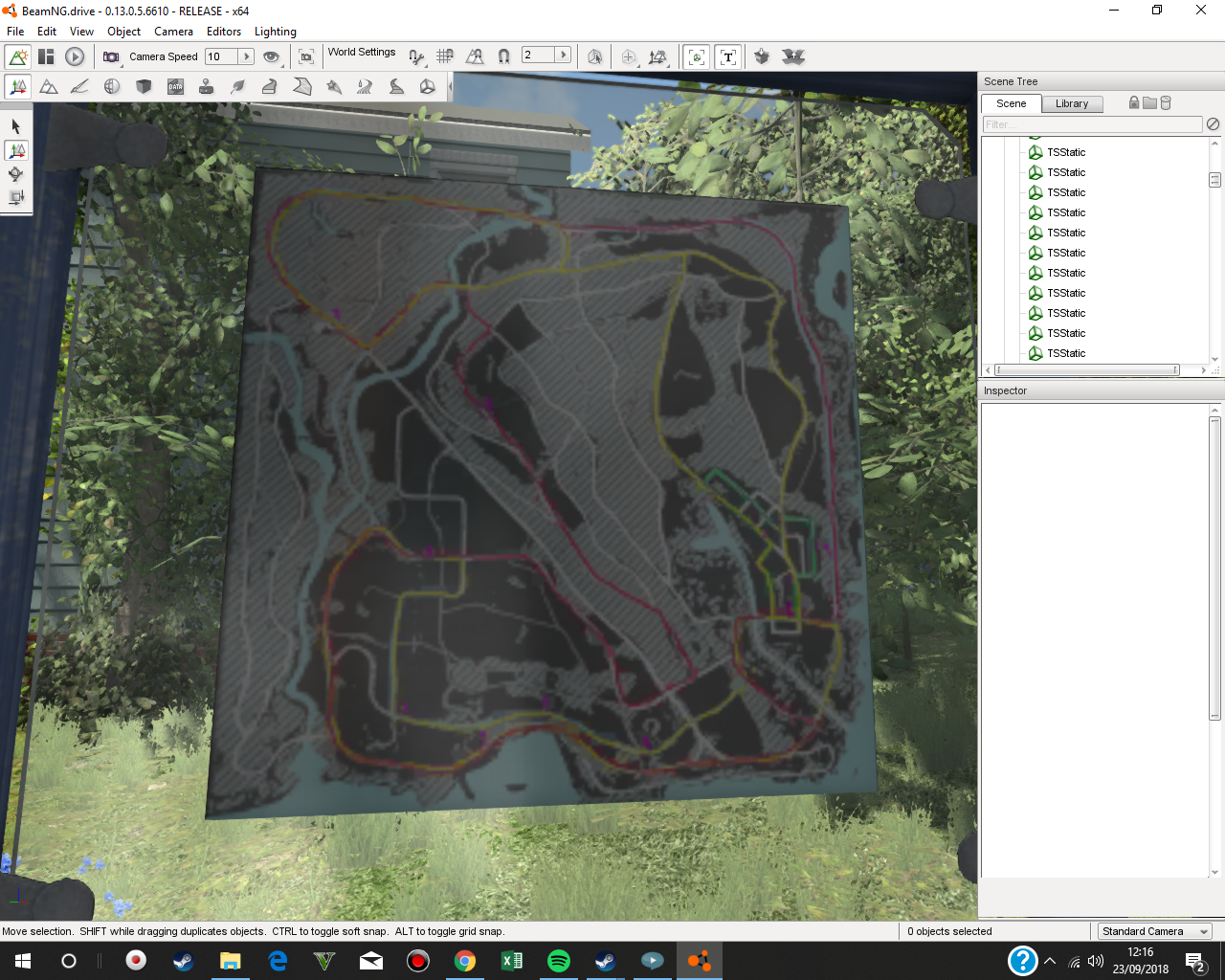Screen dimensions: 1225x980
Task: Click the add group folder icon in Scene Tree
Action: pos(1149,102)
